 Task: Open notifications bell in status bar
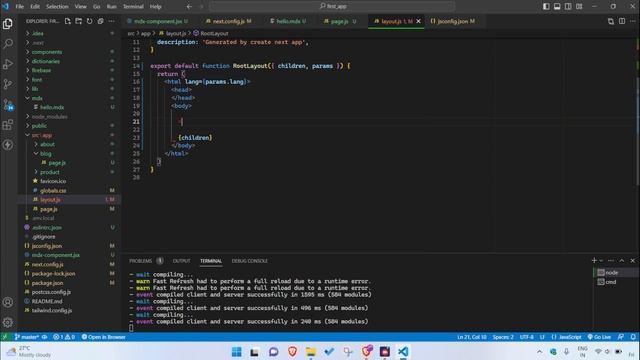click(633, 337)
